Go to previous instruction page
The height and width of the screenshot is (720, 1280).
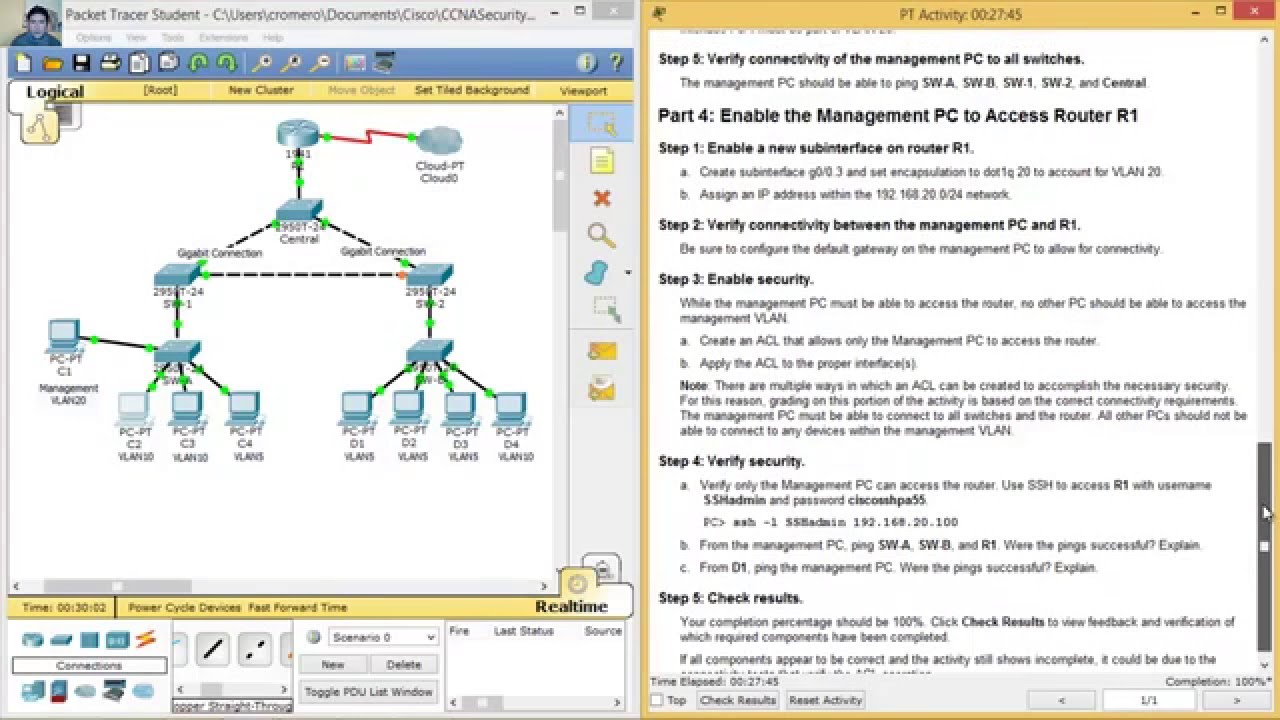pos(1062,701)
